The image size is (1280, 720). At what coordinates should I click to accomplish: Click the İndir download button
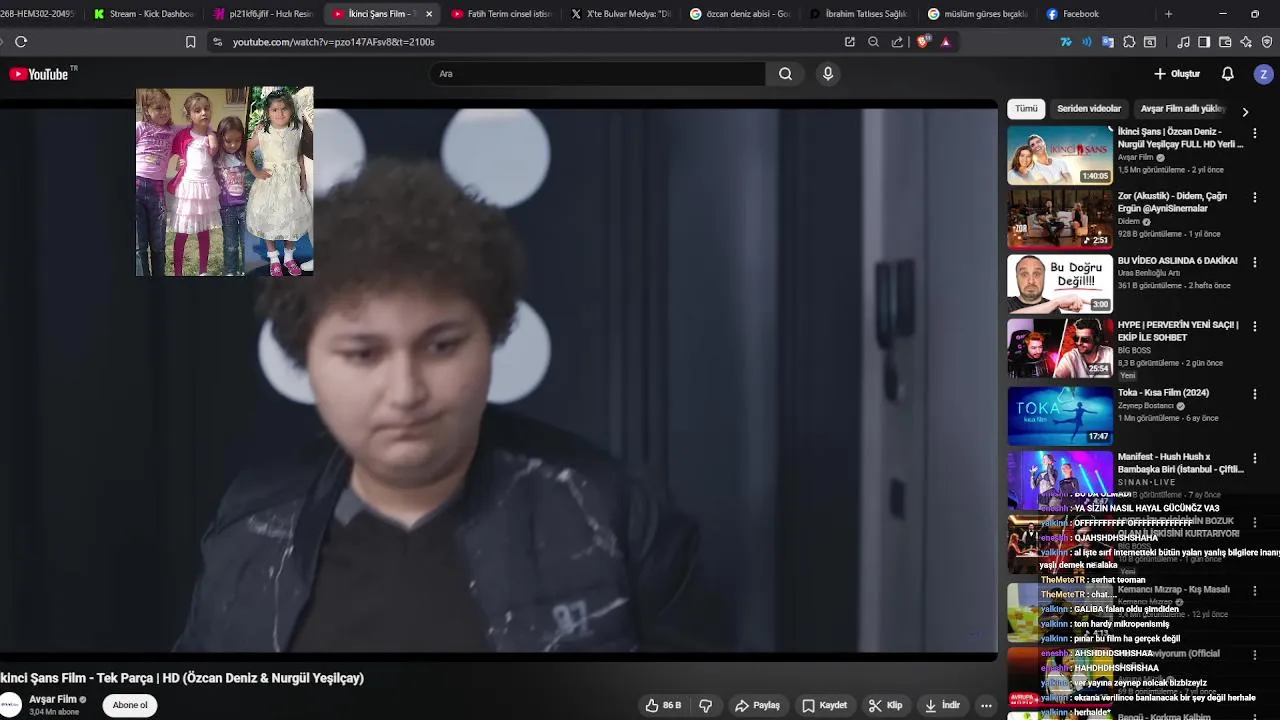(x=943, y=705)
